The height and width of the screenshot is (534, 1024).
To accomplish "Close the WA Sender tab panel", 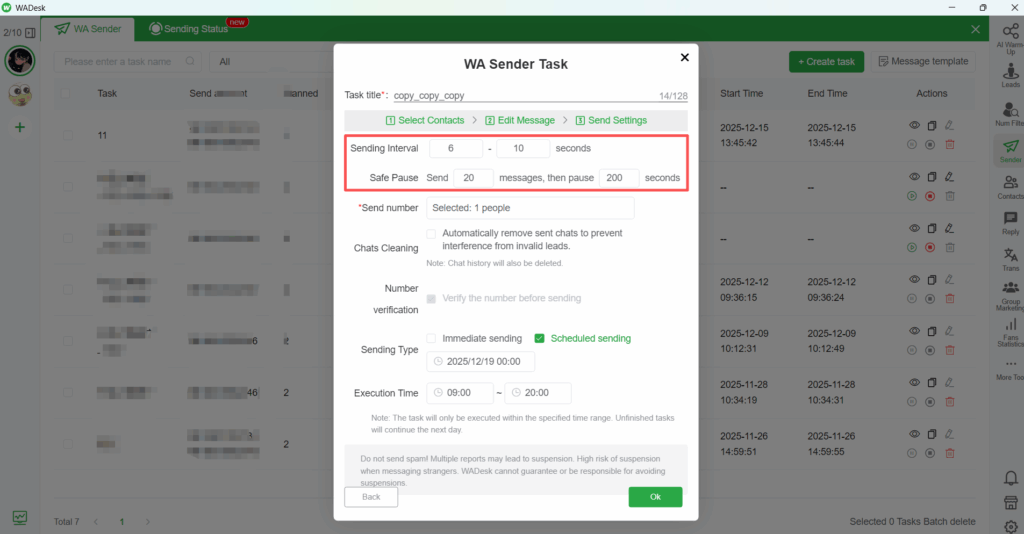I will tap(975, 29).
